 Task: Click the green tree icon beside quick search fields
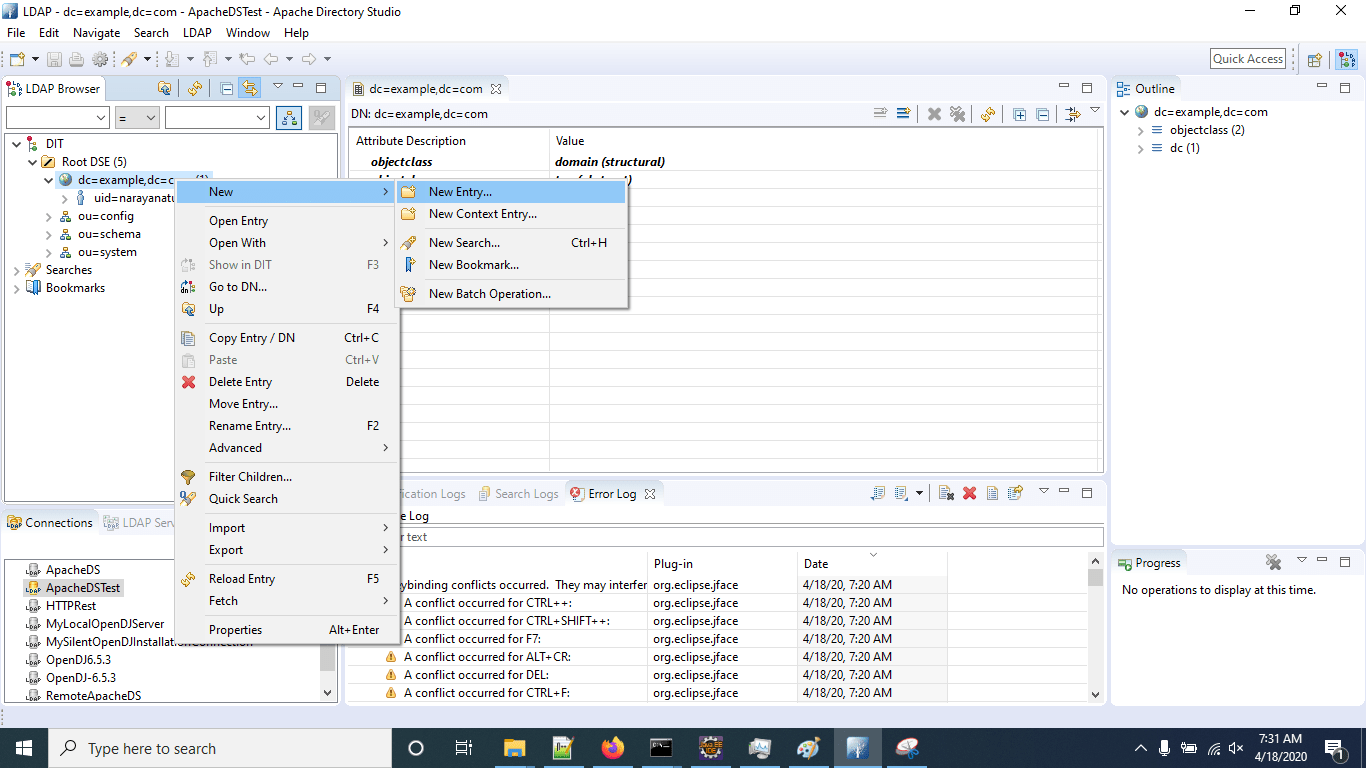point(289,118)
